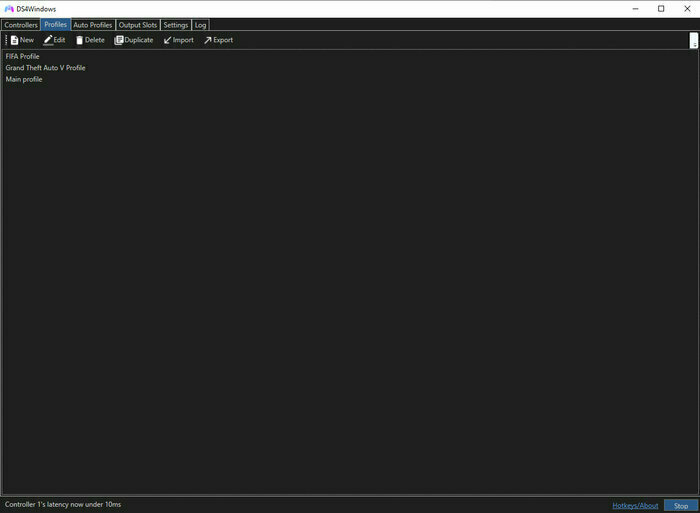This screenshot has width=700, height=513.
Task: Select Grand Theft Auto V Profile
Action: click(x=46, y=68)
